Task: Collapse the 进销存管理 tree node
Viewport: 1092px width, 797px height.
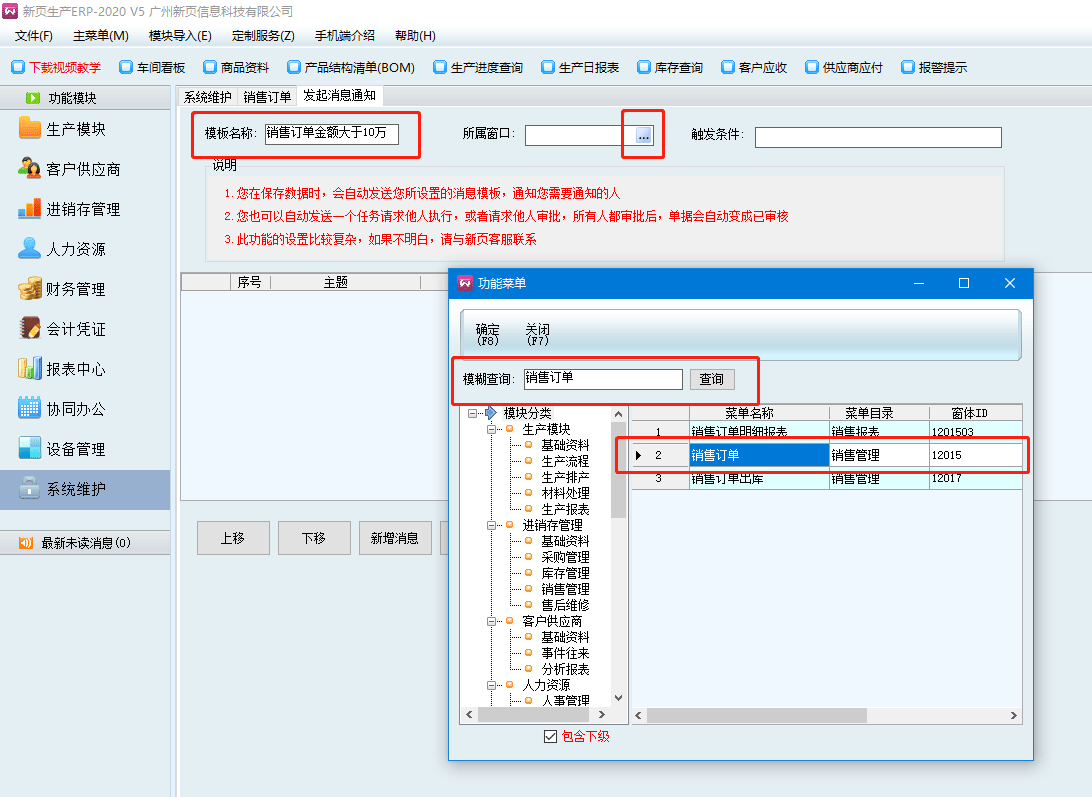Action: pyautogui.click(x=491, y=525)
